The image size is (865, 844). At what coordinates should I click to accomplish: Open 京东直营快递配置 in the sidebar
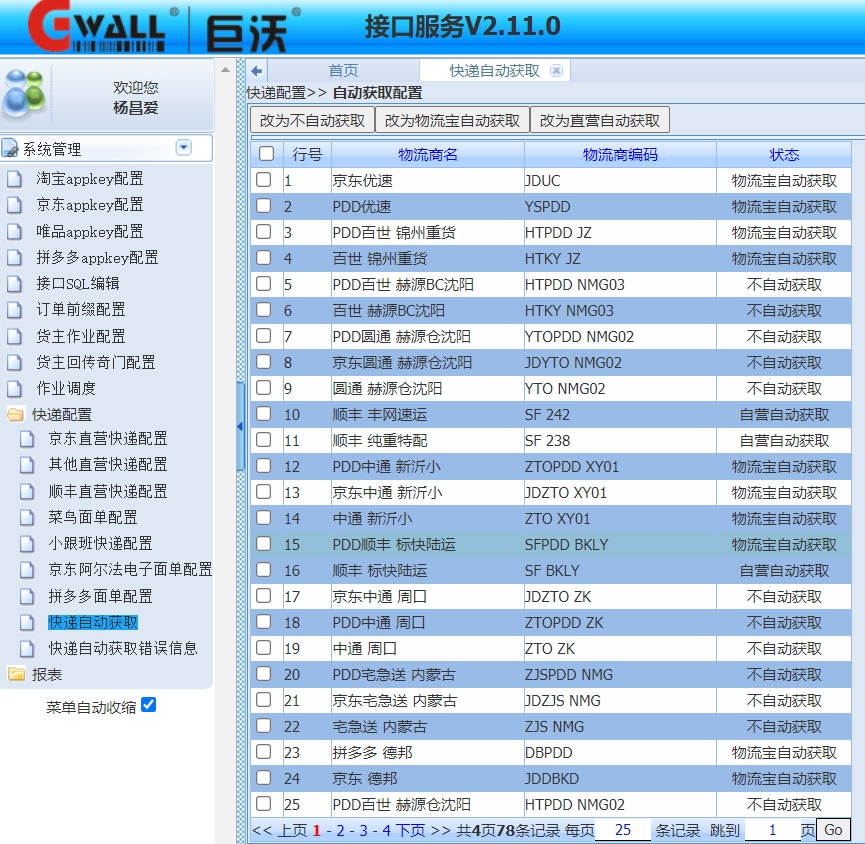(108, 439)
